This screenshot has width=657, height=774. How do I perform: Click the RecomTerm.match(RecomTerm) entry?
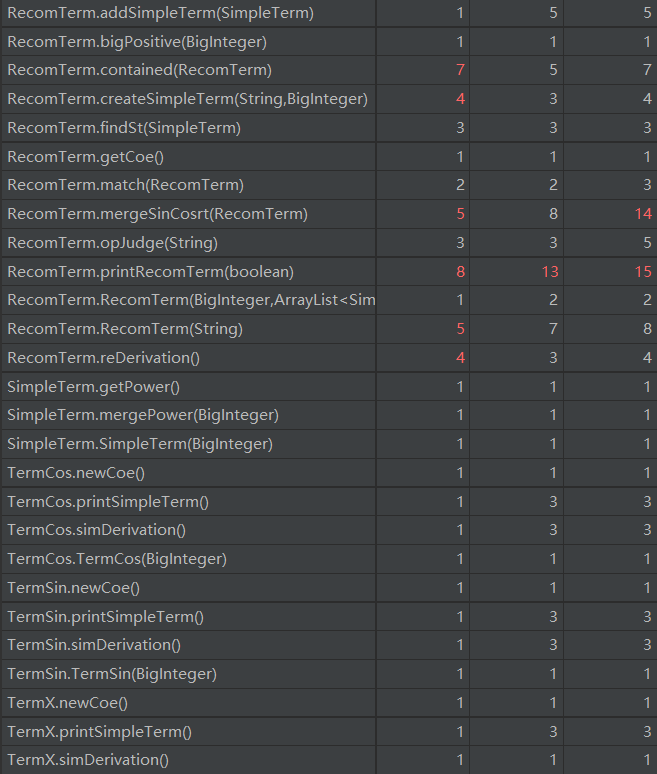tap(125, 185)
